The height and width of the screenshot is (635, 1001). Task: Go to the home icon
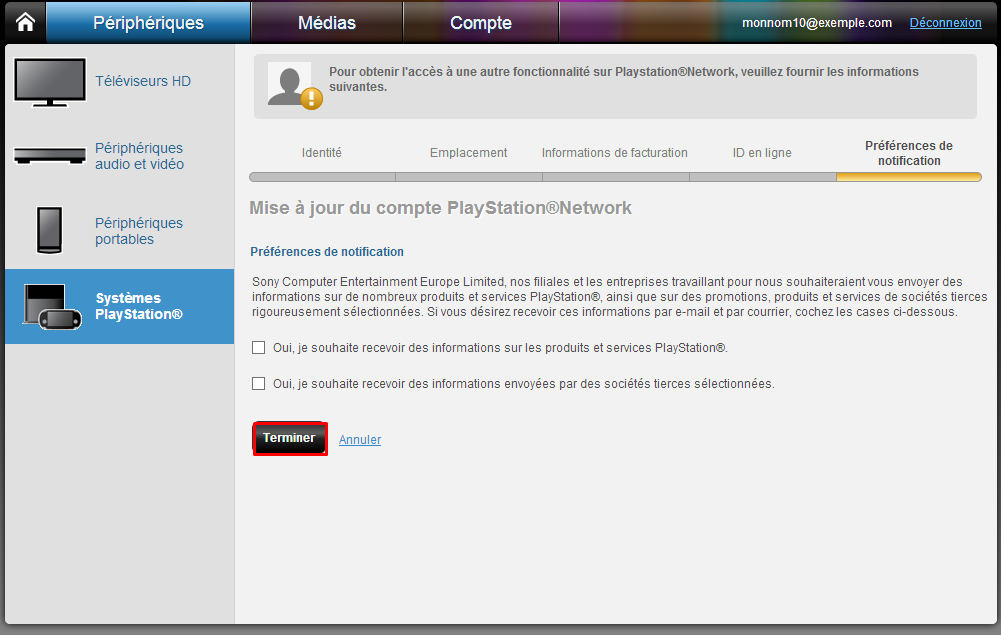point(26,22)
